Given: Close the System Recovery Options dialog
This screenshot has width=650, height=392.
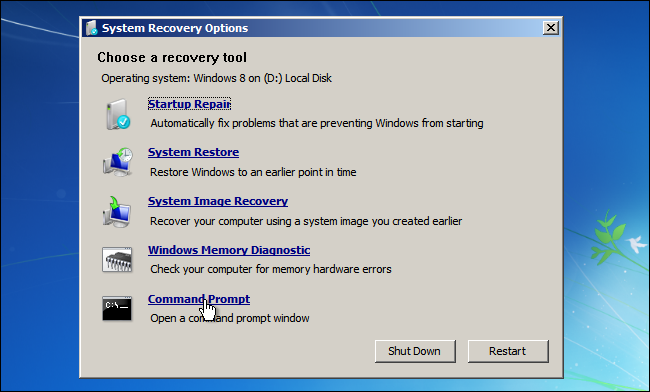Looking at the screenshot, I should (x=551, y=28).
